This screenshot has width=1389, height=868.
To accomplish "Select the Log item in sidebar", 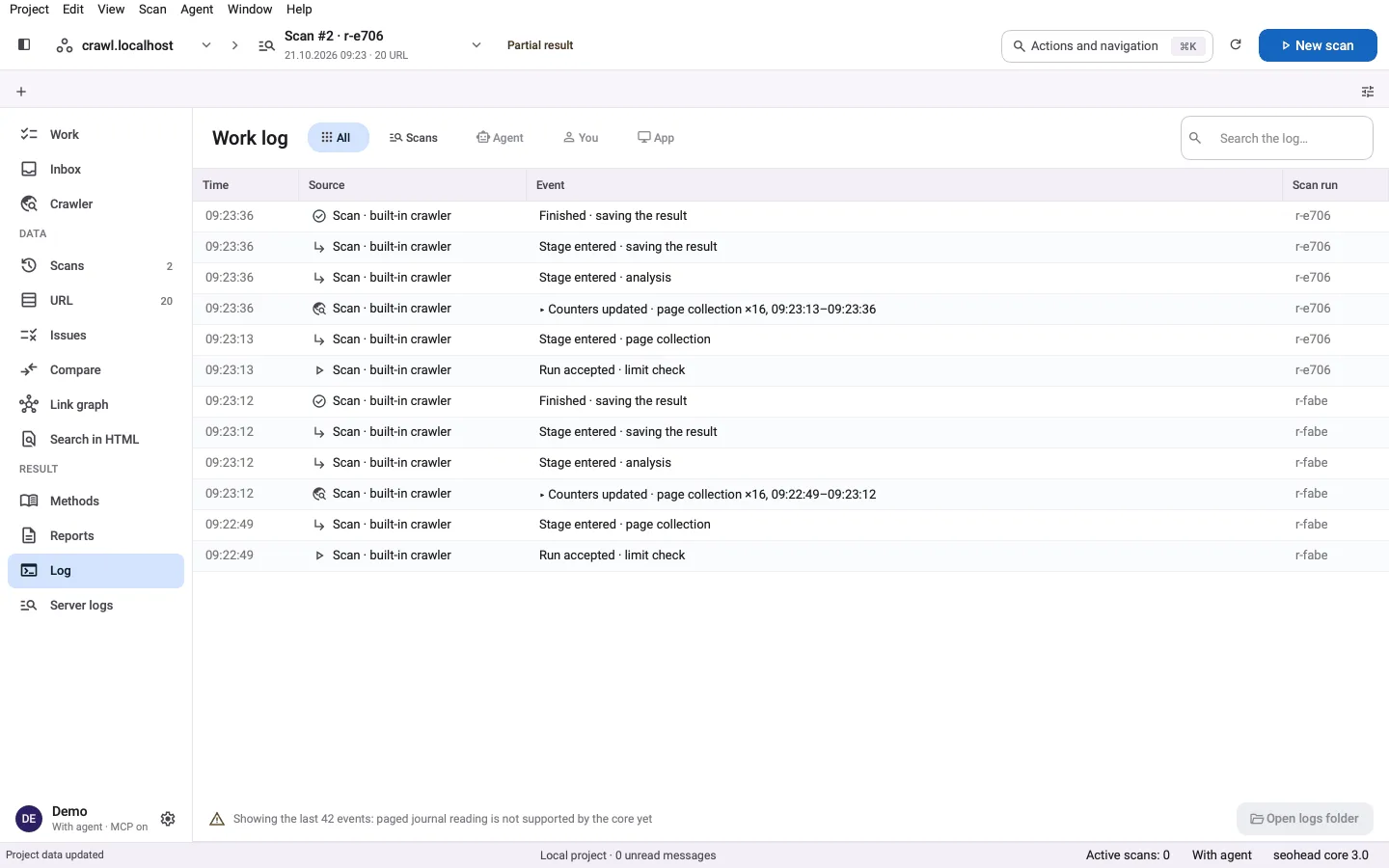I will (95, 570).
